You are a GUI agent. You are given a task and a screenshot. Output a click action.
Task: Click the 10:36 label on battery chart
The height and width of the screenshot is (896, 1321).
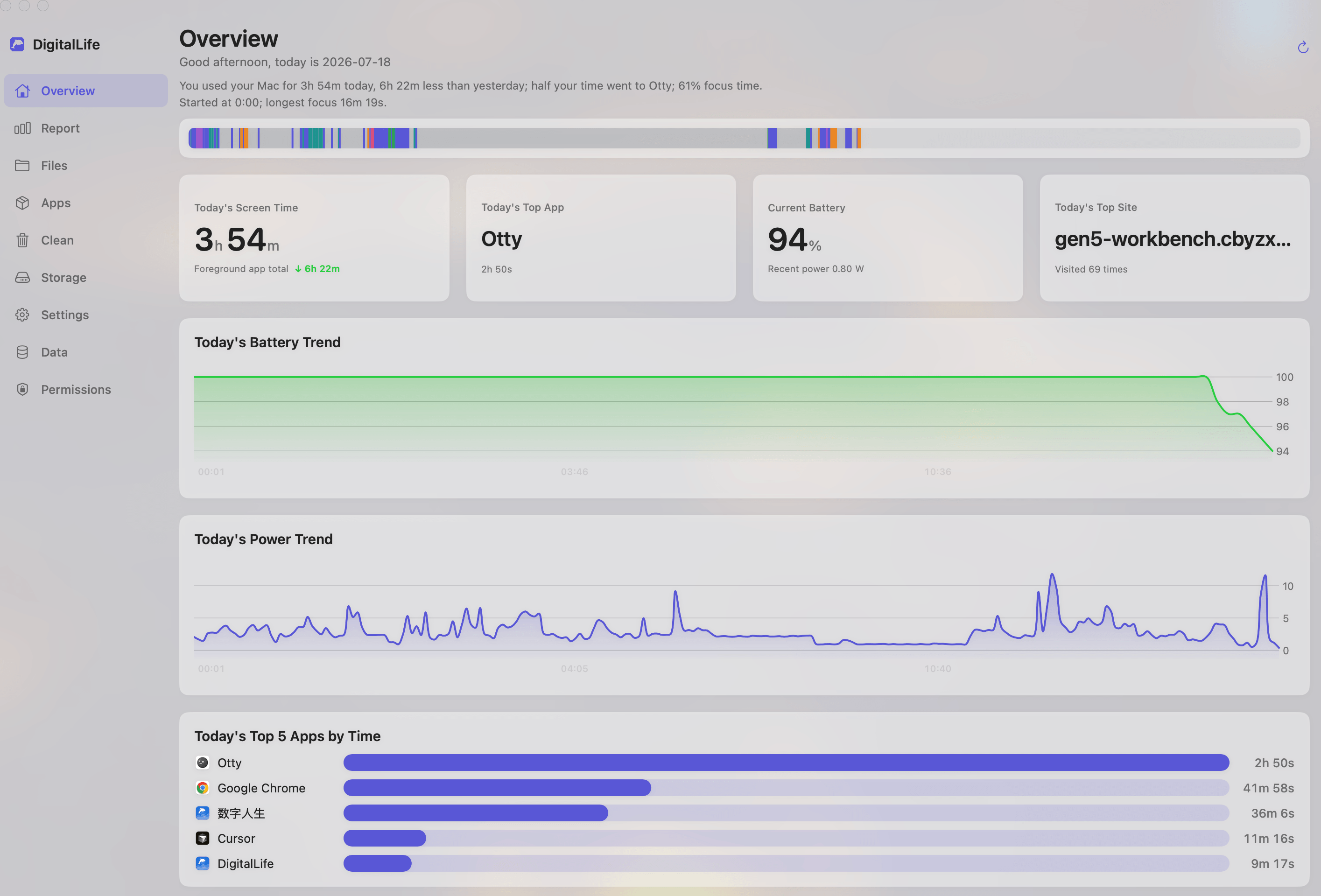pos(937,472)
